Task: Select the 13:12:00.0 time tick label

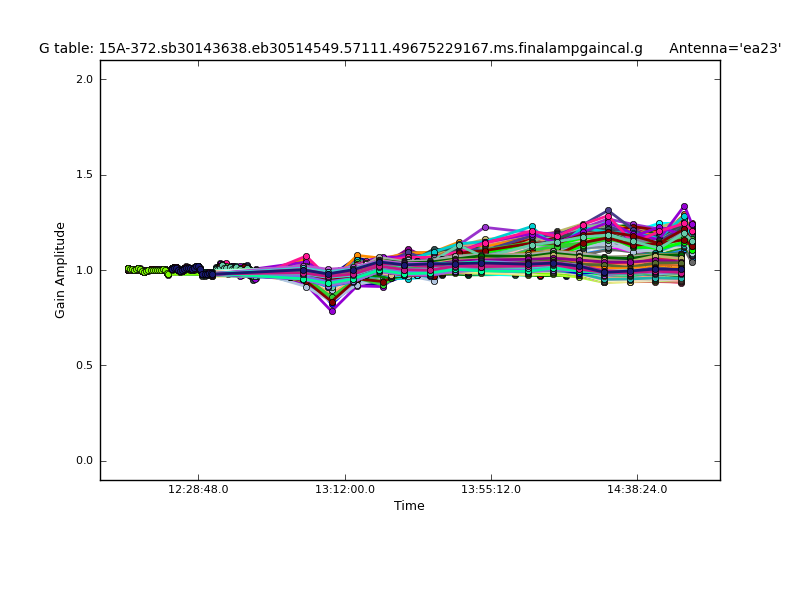Action: coord(345,490)
